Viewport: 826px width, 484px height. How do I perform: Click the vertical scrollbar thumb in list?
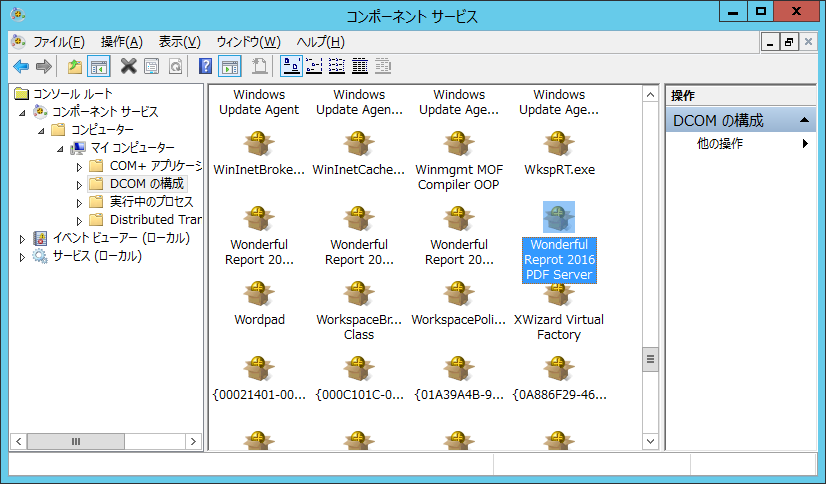click(x=650, y=359)
